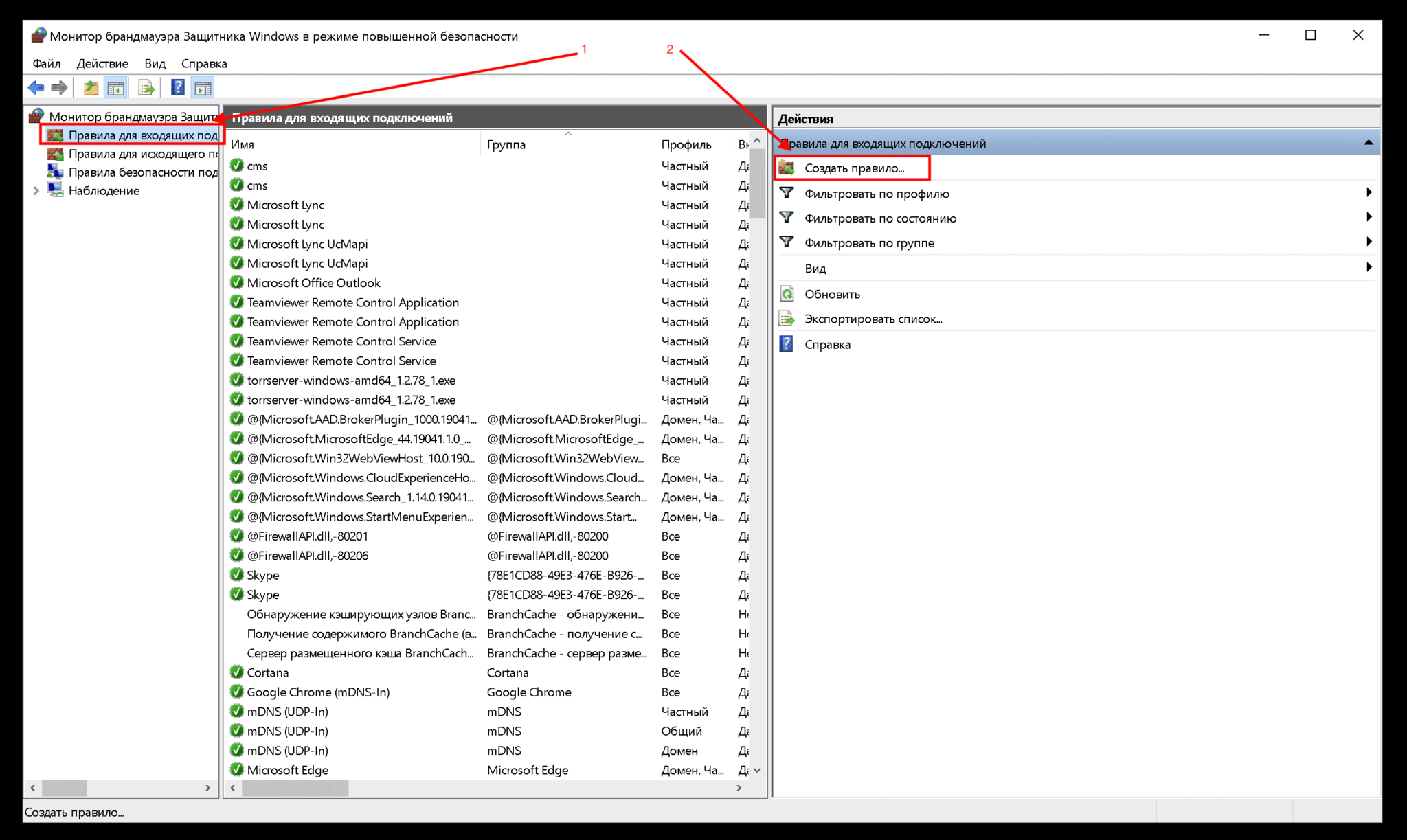
Task: Click Обновить action
Action: pyautogui.click(x=832, y=294)
